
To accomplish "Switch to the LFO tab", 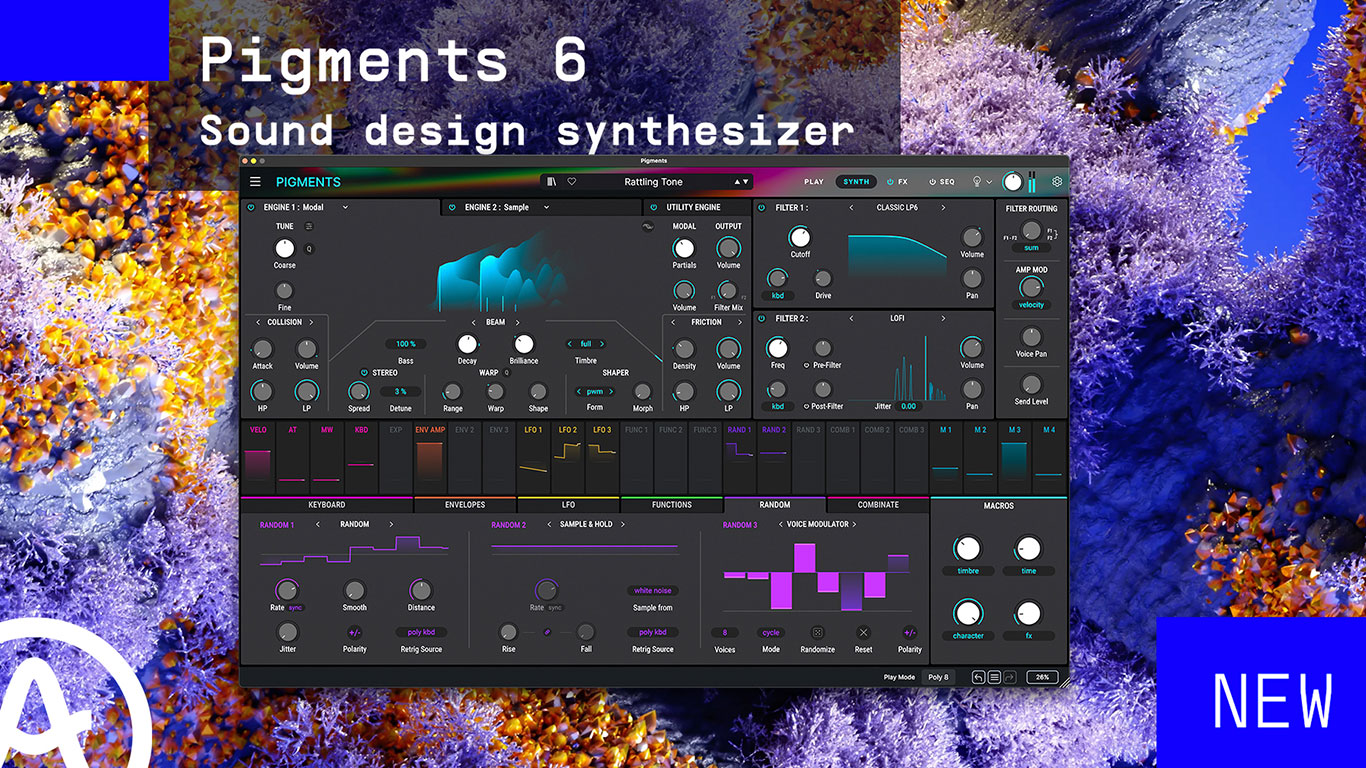I will click(568, 505).
